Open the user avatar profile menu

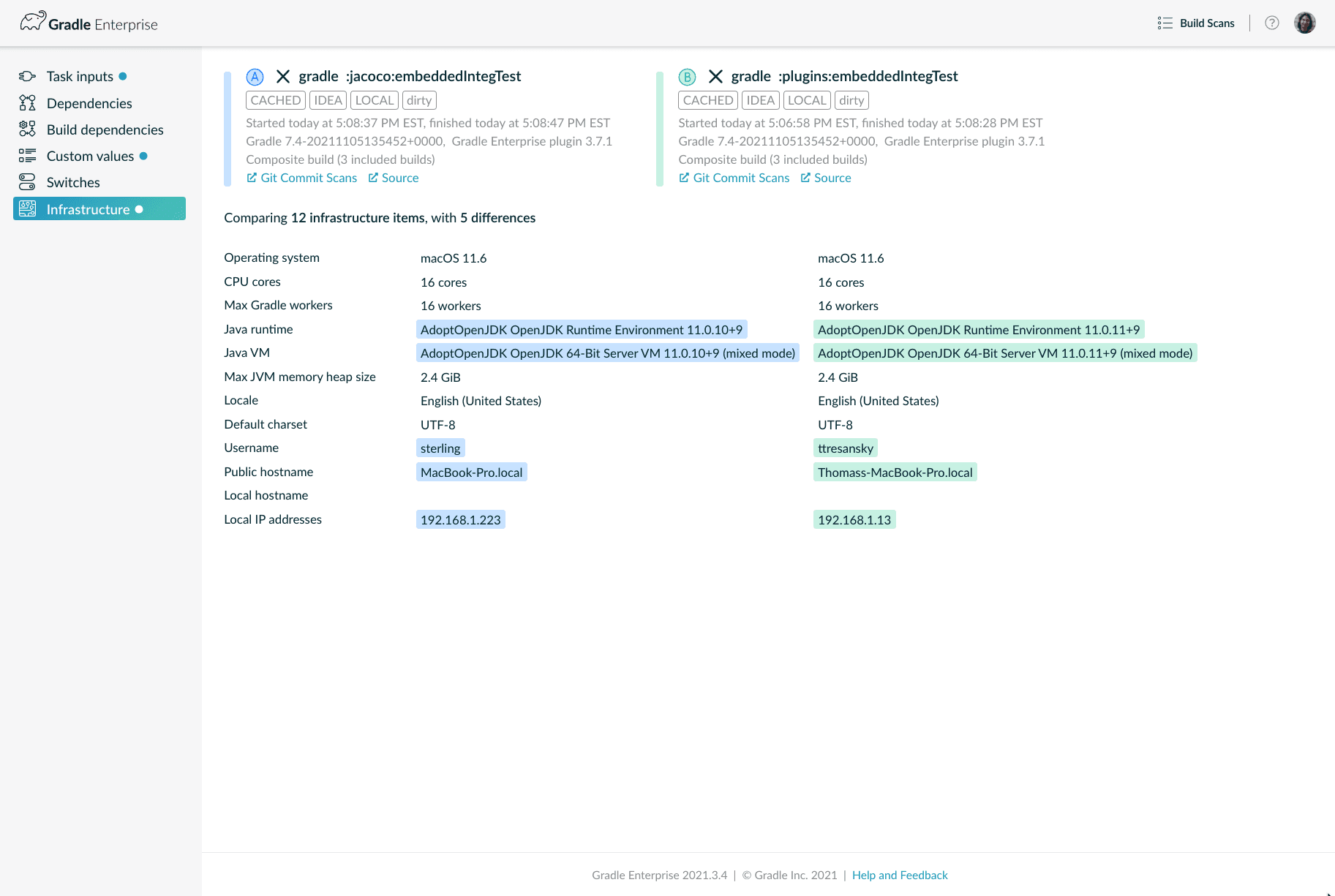(x=1304, y=23)
